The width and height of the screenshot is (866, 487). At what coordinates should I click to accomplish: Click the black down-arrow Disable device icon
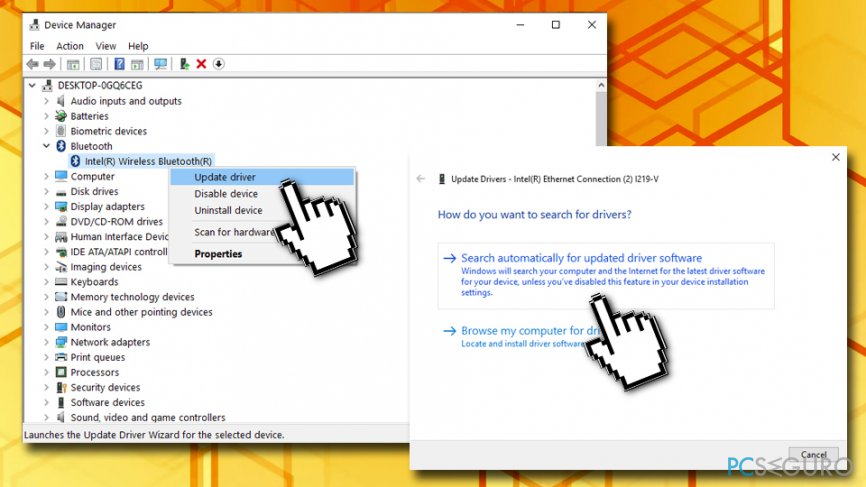[219, 64]
